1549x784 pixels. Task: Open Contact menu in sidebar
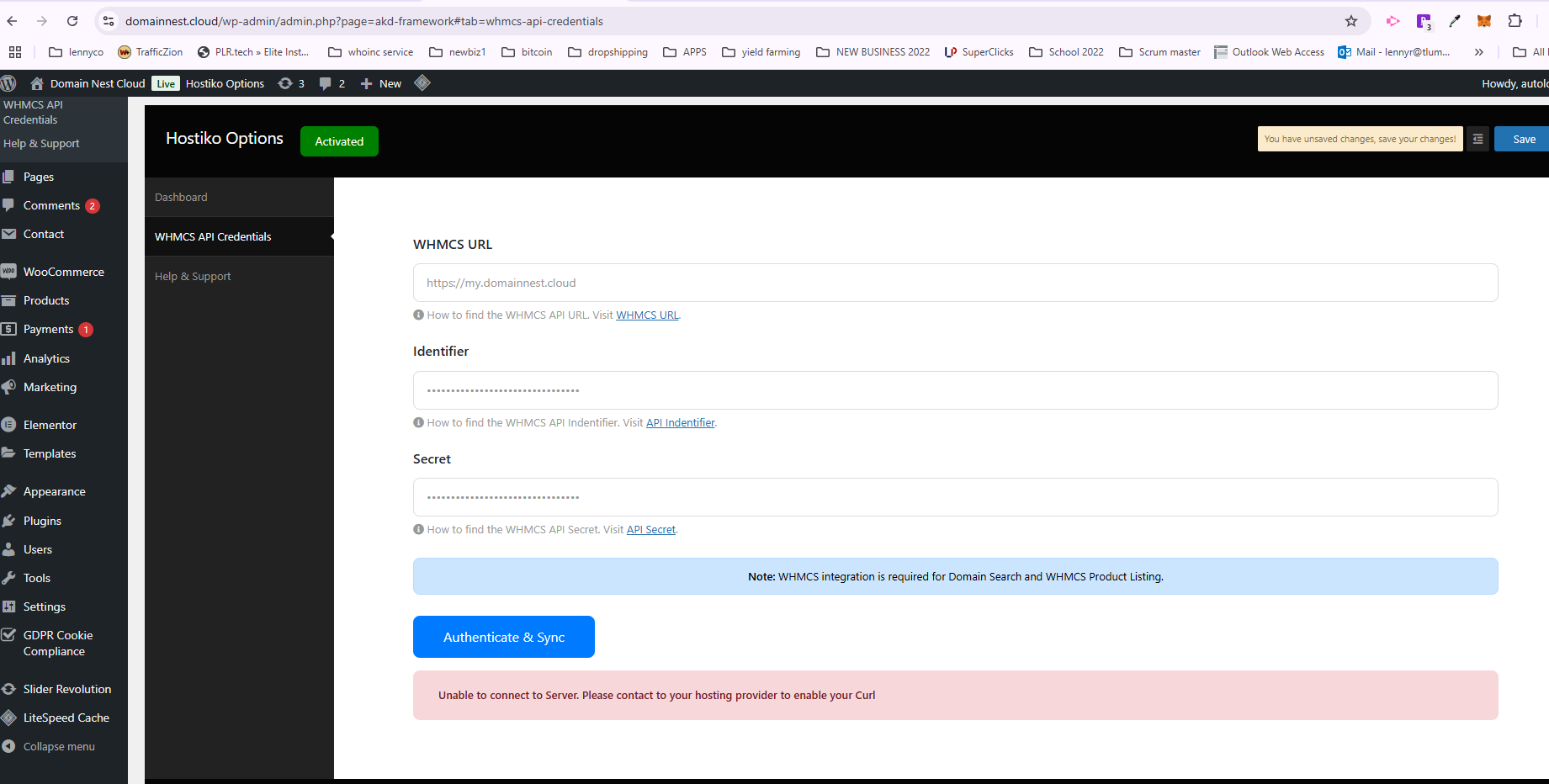(x=44, y=234)
